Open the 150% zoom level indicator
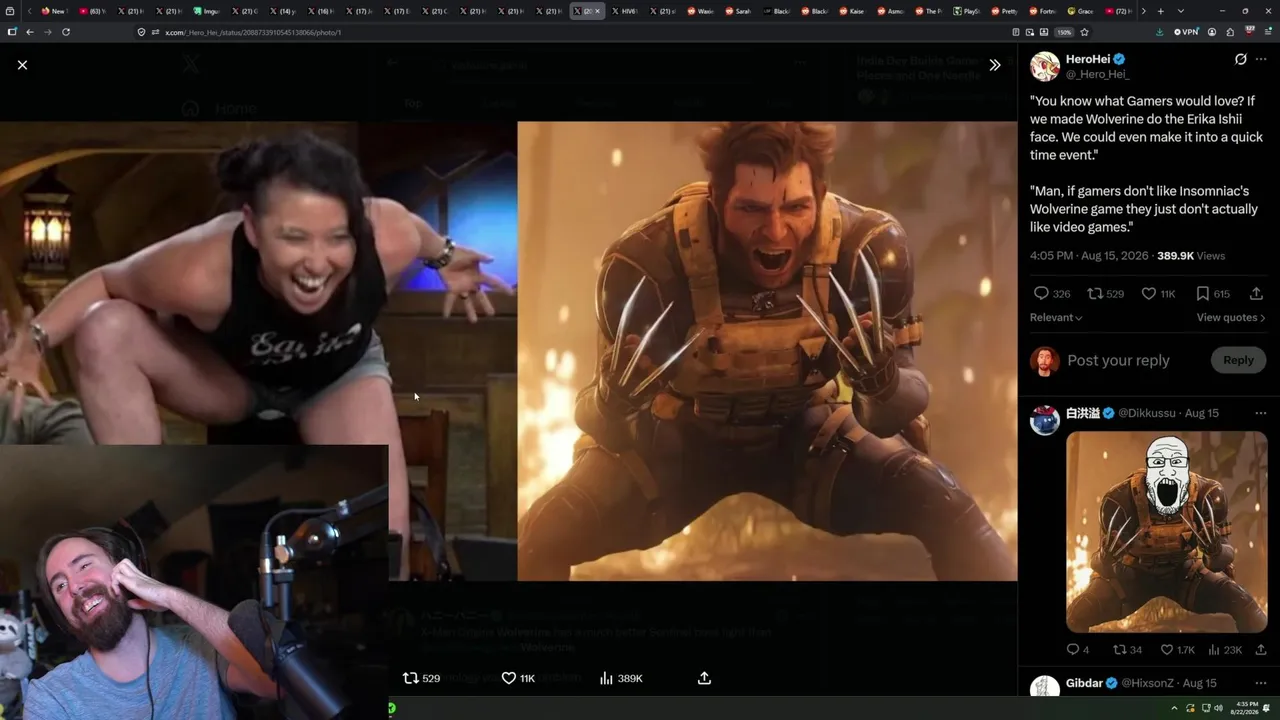 tap(1064, 32)
